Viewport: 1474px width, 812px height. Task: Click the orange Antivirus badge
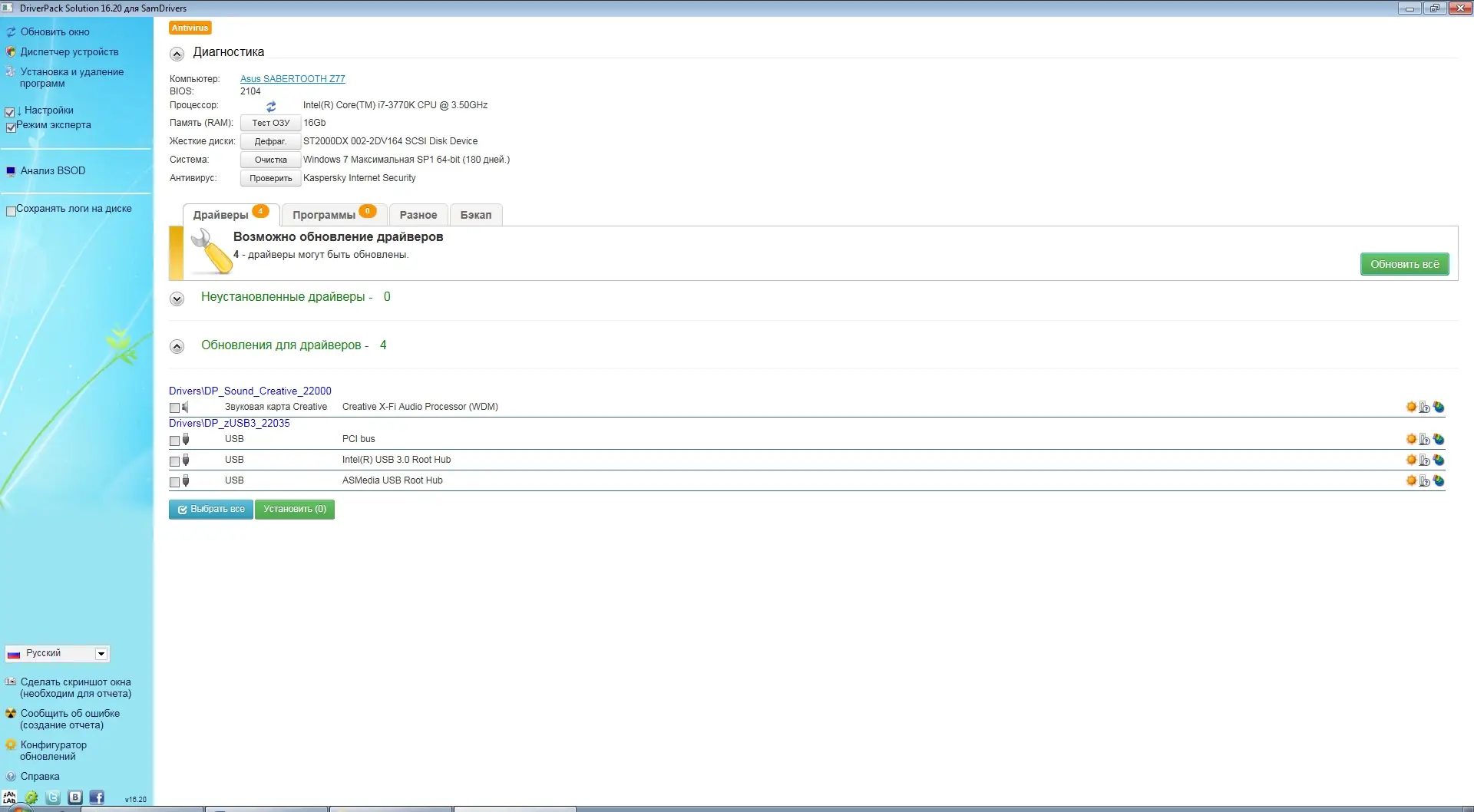pyautogui.click(x=190, y=28)
